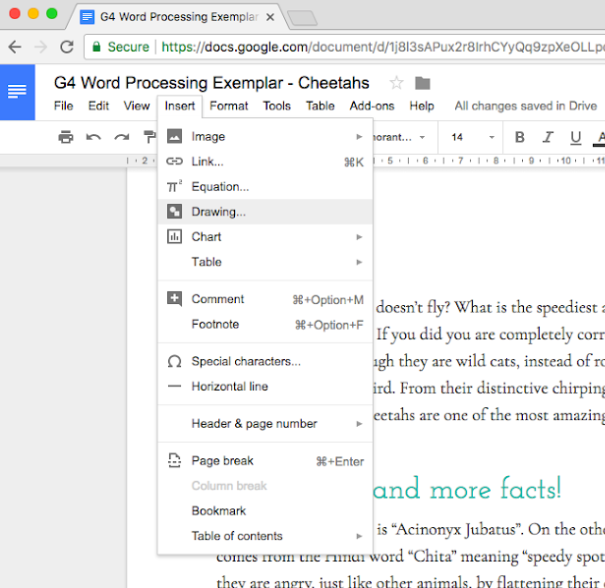Toggle underline formatting button
Screen dimensions: 605x588
coord(575,137)
